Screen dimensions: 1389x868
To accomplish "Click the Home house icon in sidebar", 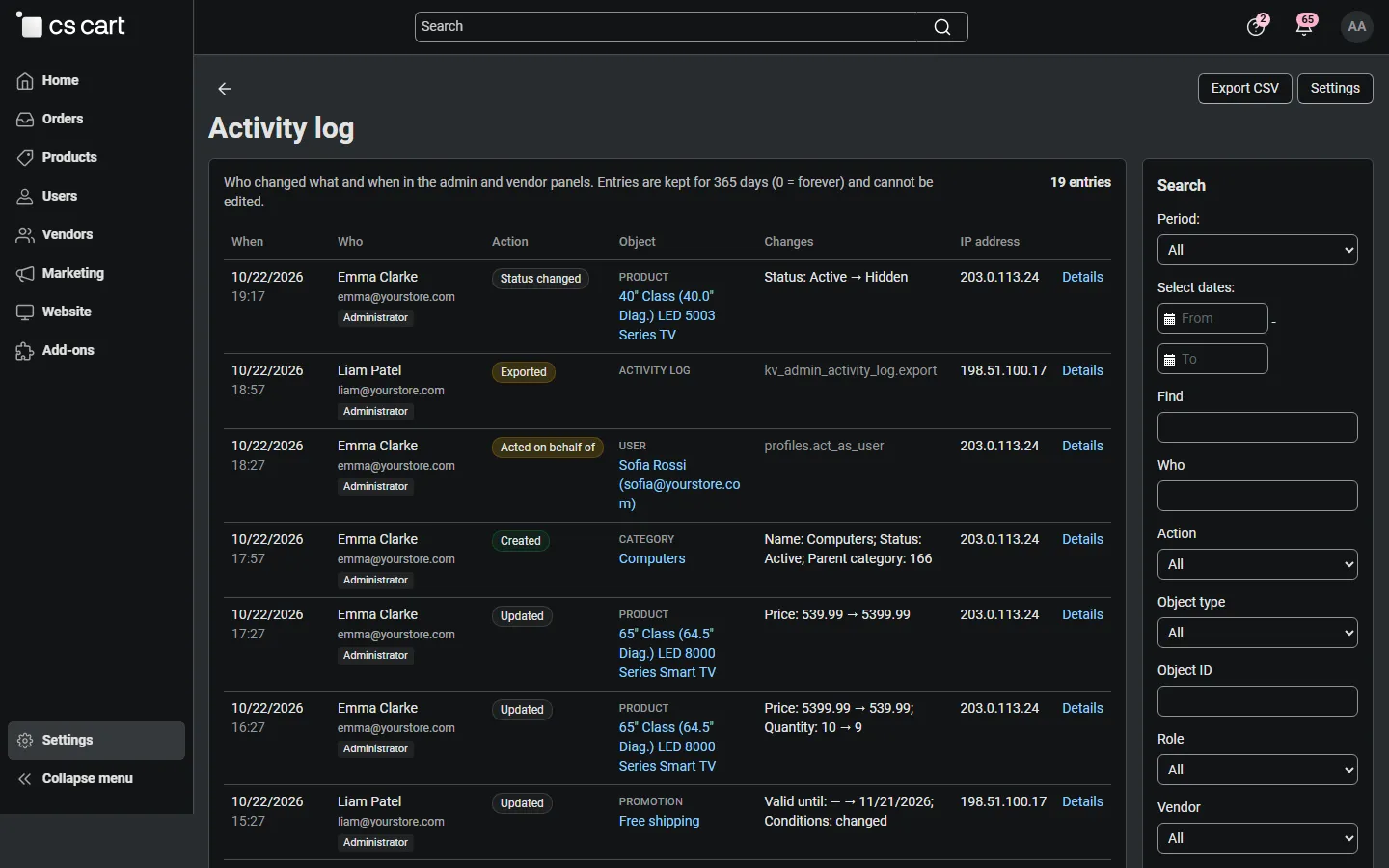I will pyautogui.click(x=25, y=81).
